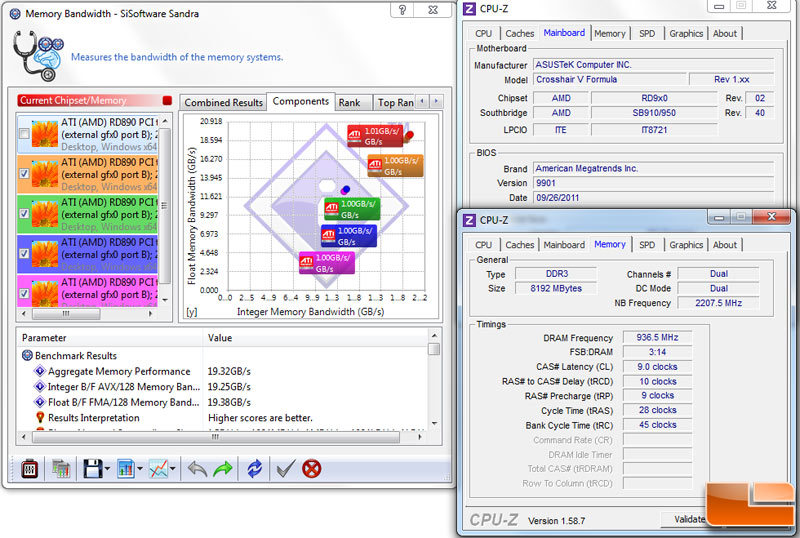This screenshot has height=538, width=800.
Task: Click the CPU-Z Mainboard window title icon
Action: (x=469, y=9)
